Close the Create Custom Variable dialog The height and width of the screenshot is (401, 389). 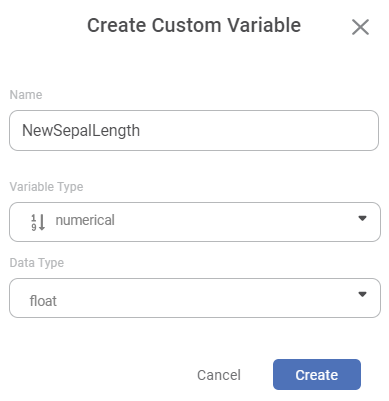[360, 27]
